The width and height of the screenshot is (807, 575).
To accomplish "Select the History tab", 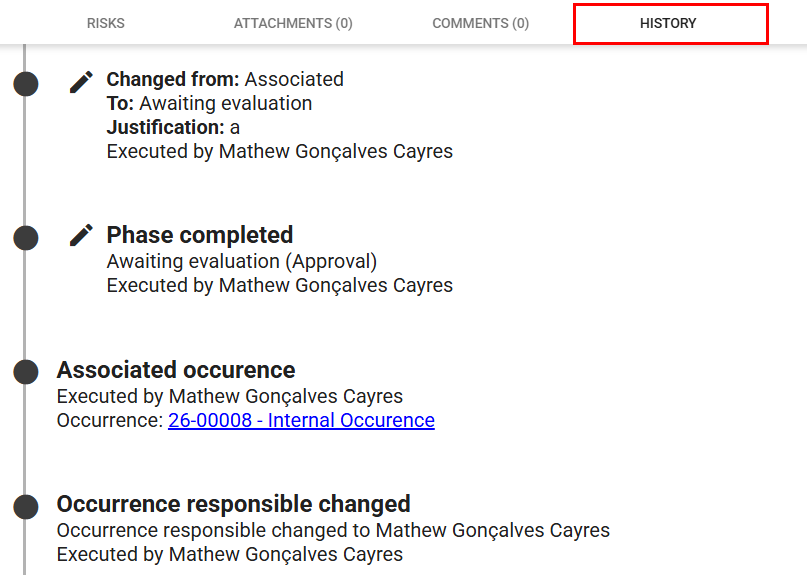I will [x=668, y=23].
